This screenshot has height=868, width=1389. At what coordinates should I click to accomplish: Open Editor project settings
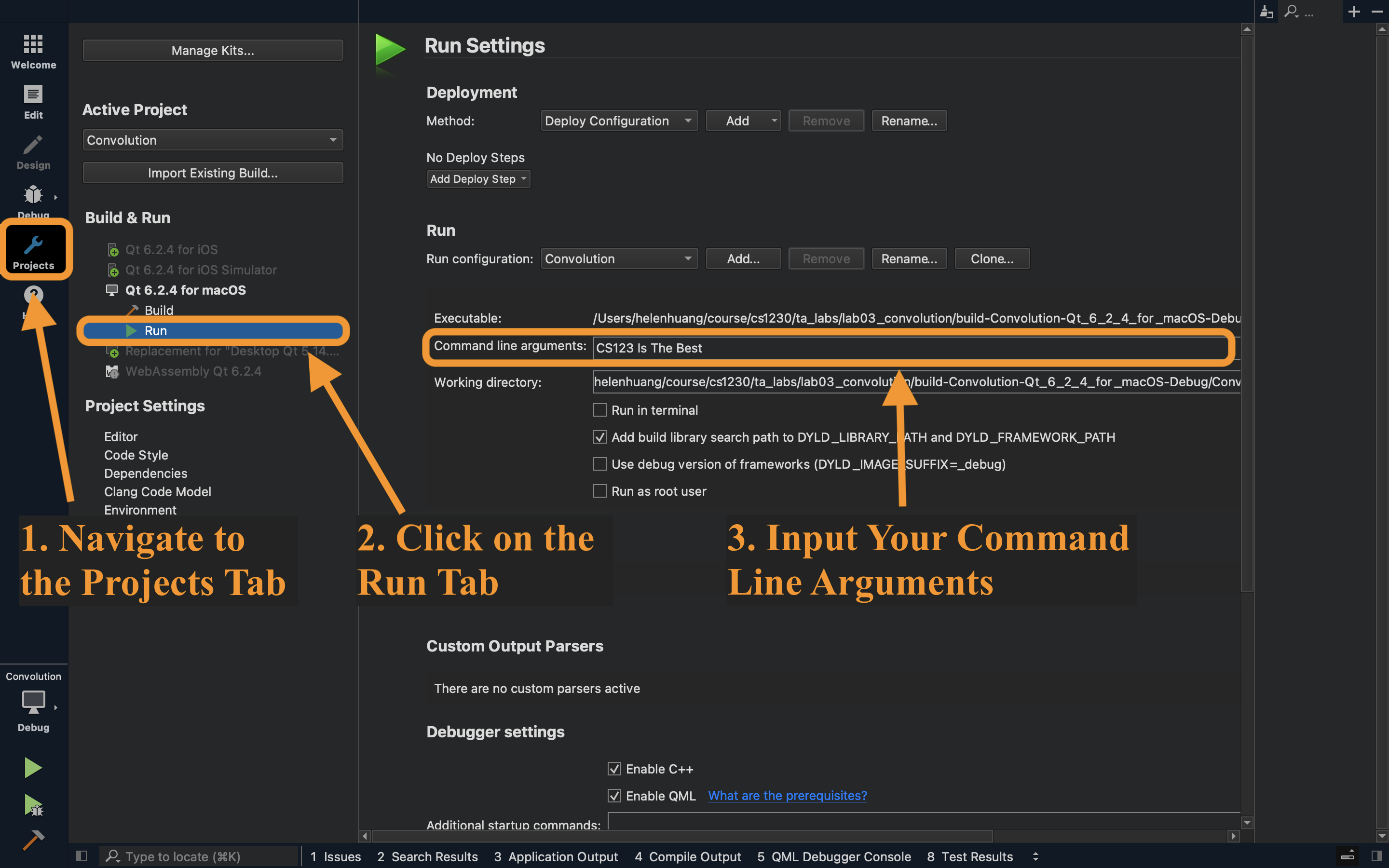(121, 437)
